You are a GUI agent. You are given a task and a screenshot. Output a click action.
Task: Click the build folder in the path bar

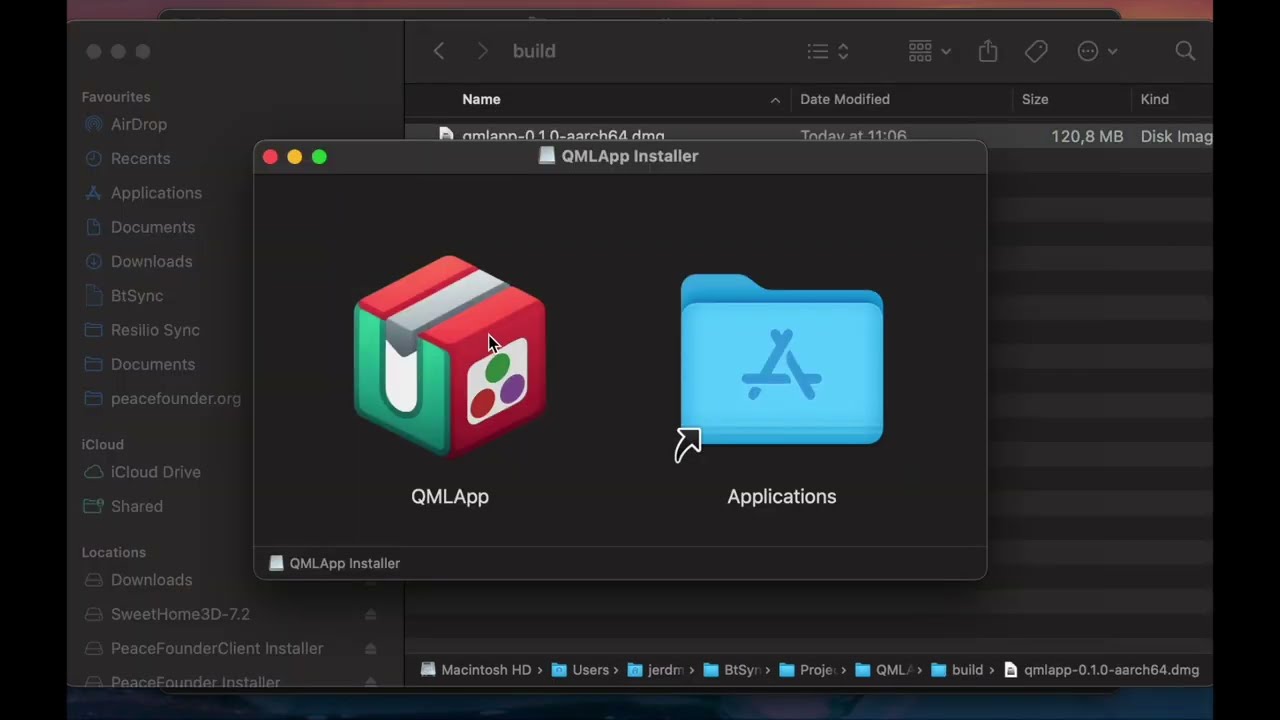pos(957,670)
